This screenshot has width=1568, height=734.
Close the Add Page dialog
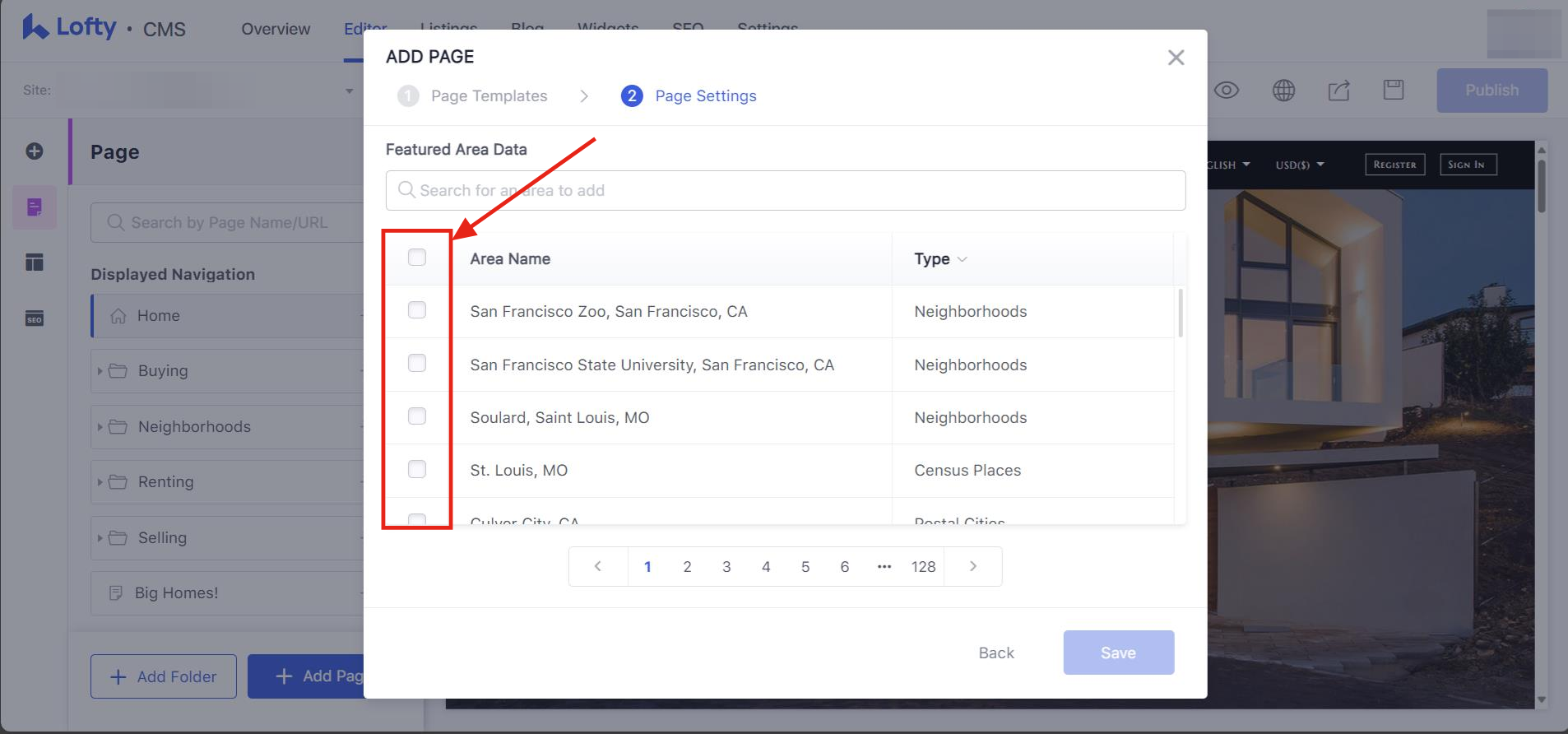(x=1176, y=58)
